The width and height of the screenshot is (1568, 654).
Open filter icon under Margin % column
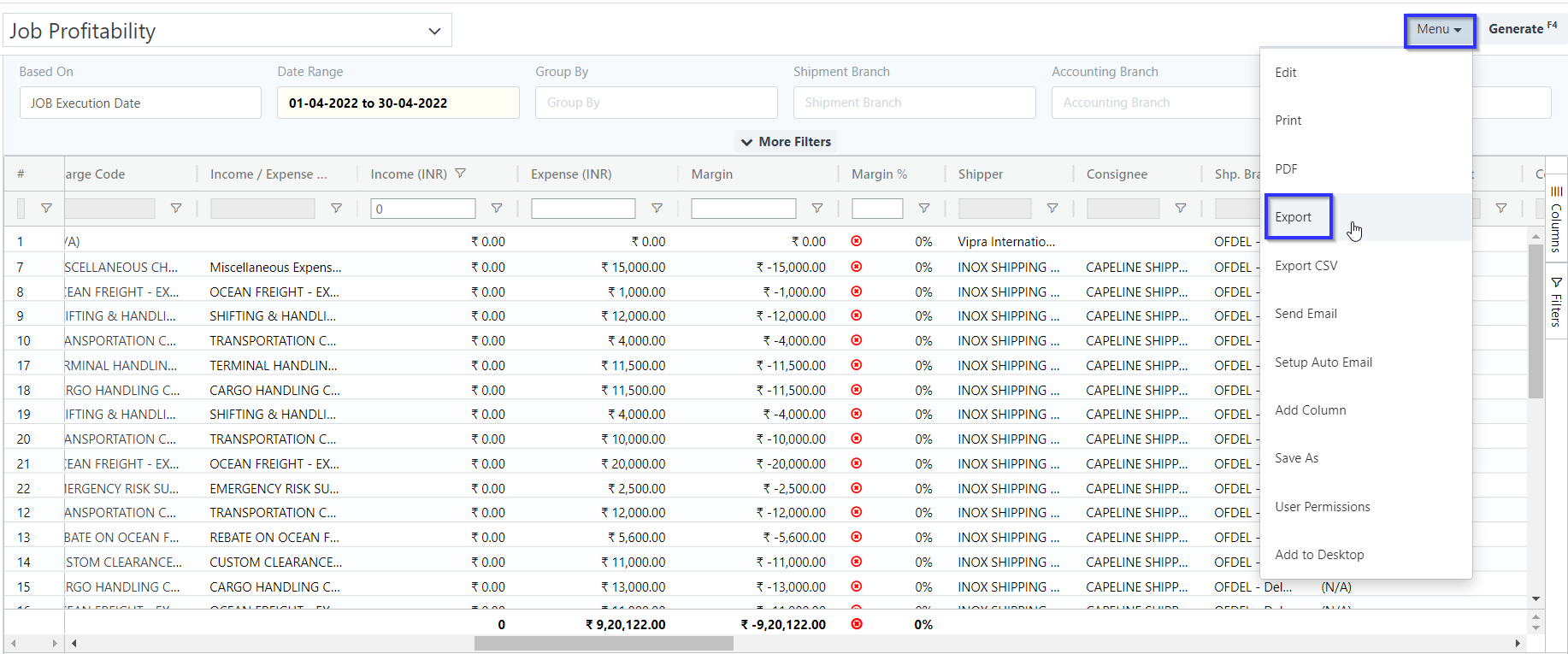coord(924,209)
